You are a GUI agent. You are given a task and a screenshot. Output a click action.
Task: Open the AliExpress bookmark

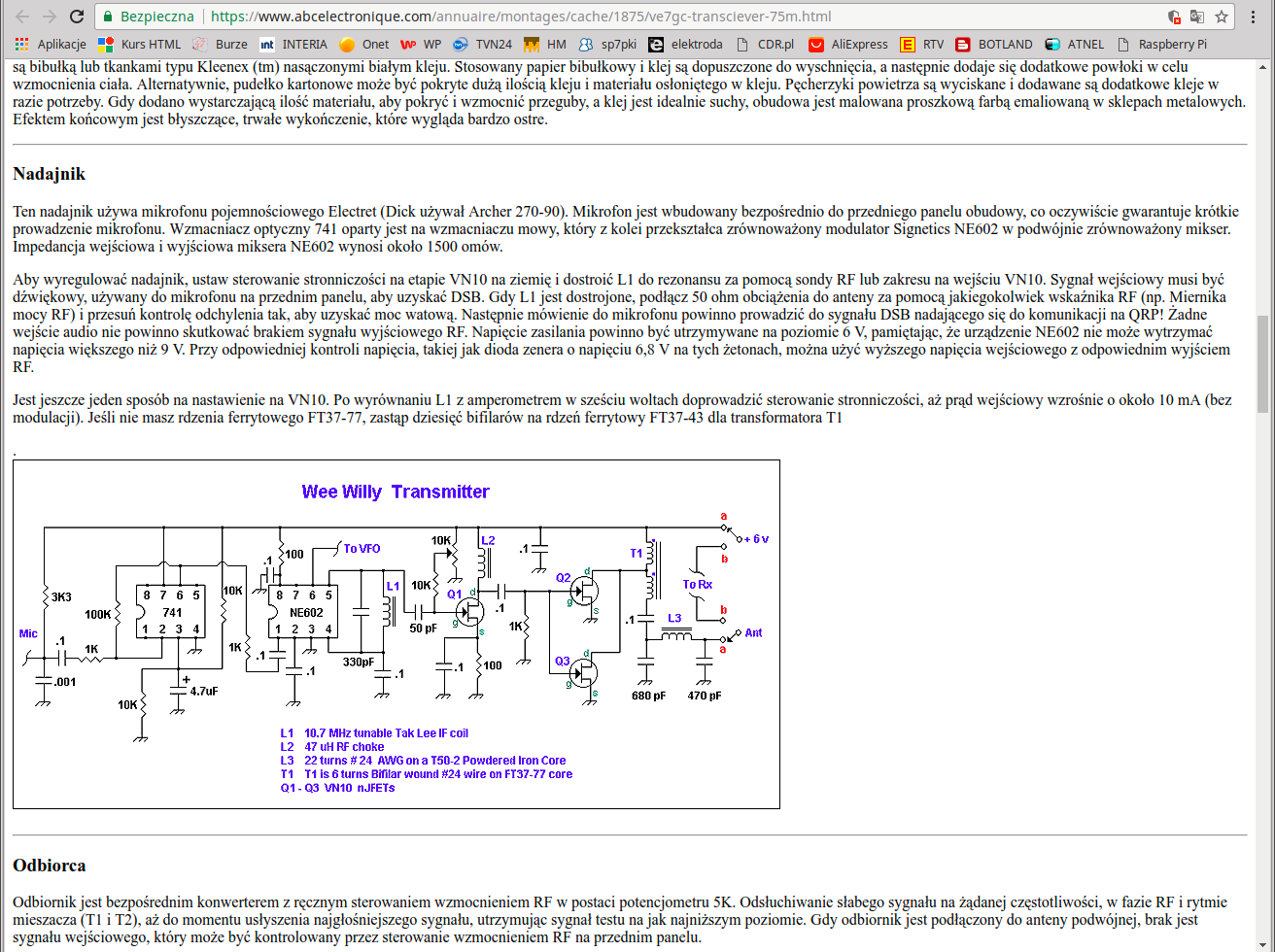coord(848,44)
